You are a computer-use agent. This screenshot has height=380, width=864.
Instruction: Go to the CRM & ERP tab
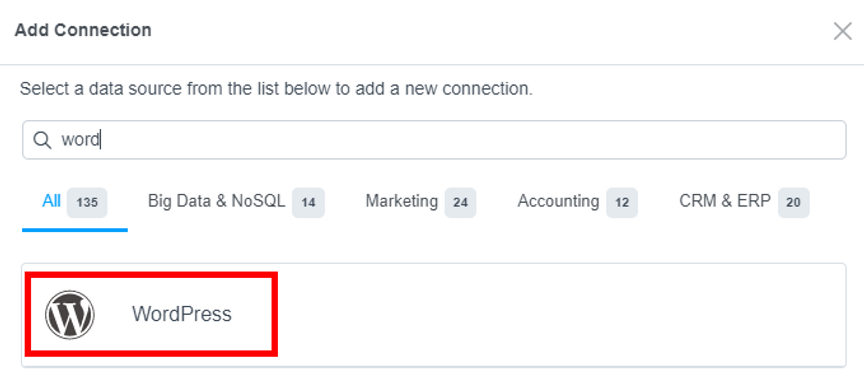[725, 202]
